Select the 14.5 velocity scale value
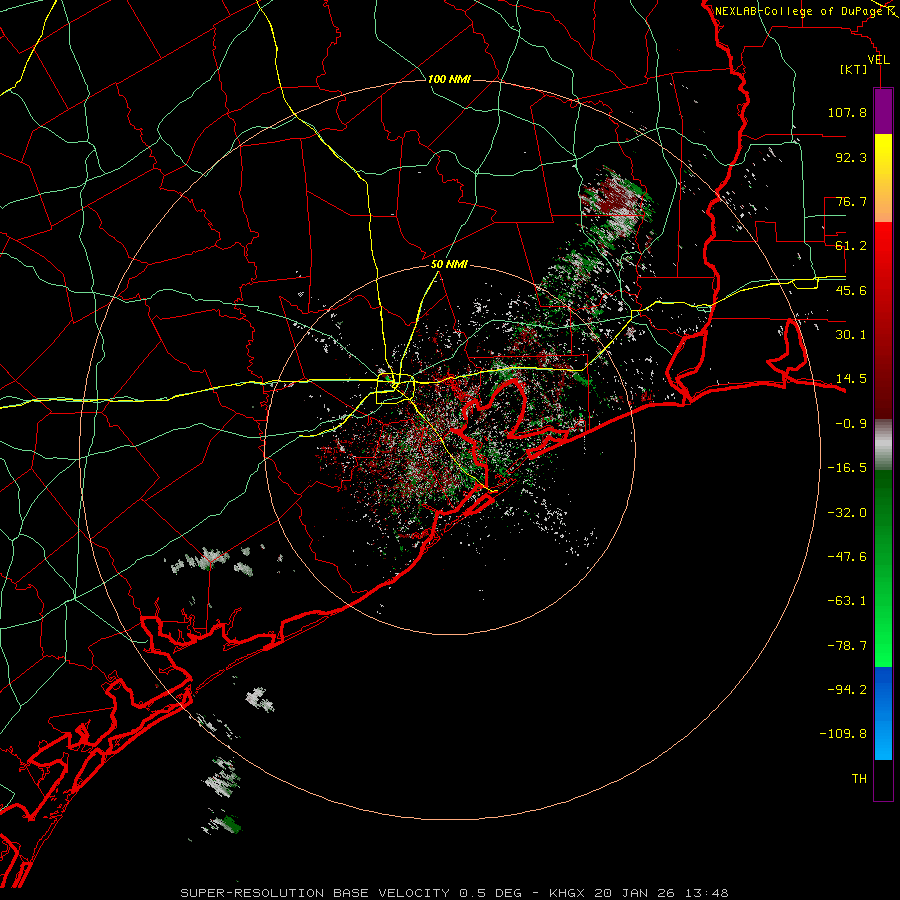This screenshot has width=900, height=900. tap(851, 379)
